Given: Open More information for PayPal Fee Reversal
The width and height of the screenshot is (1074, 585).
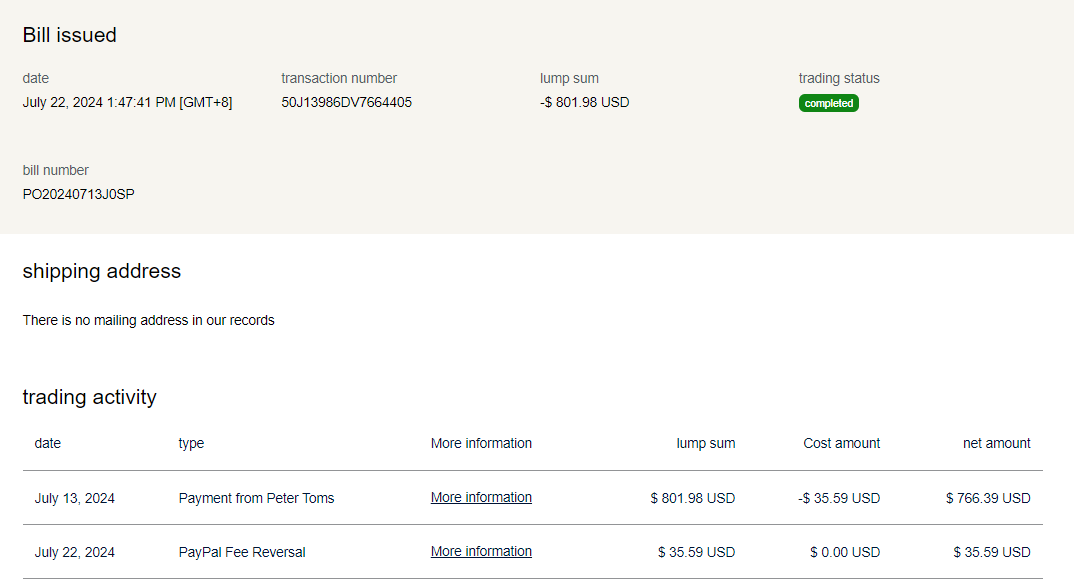Looking at the screenshot, I should point(481,551).
